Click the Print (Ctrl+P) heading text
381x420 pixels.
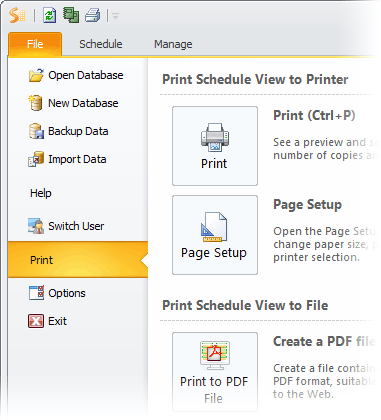(314, 115)
